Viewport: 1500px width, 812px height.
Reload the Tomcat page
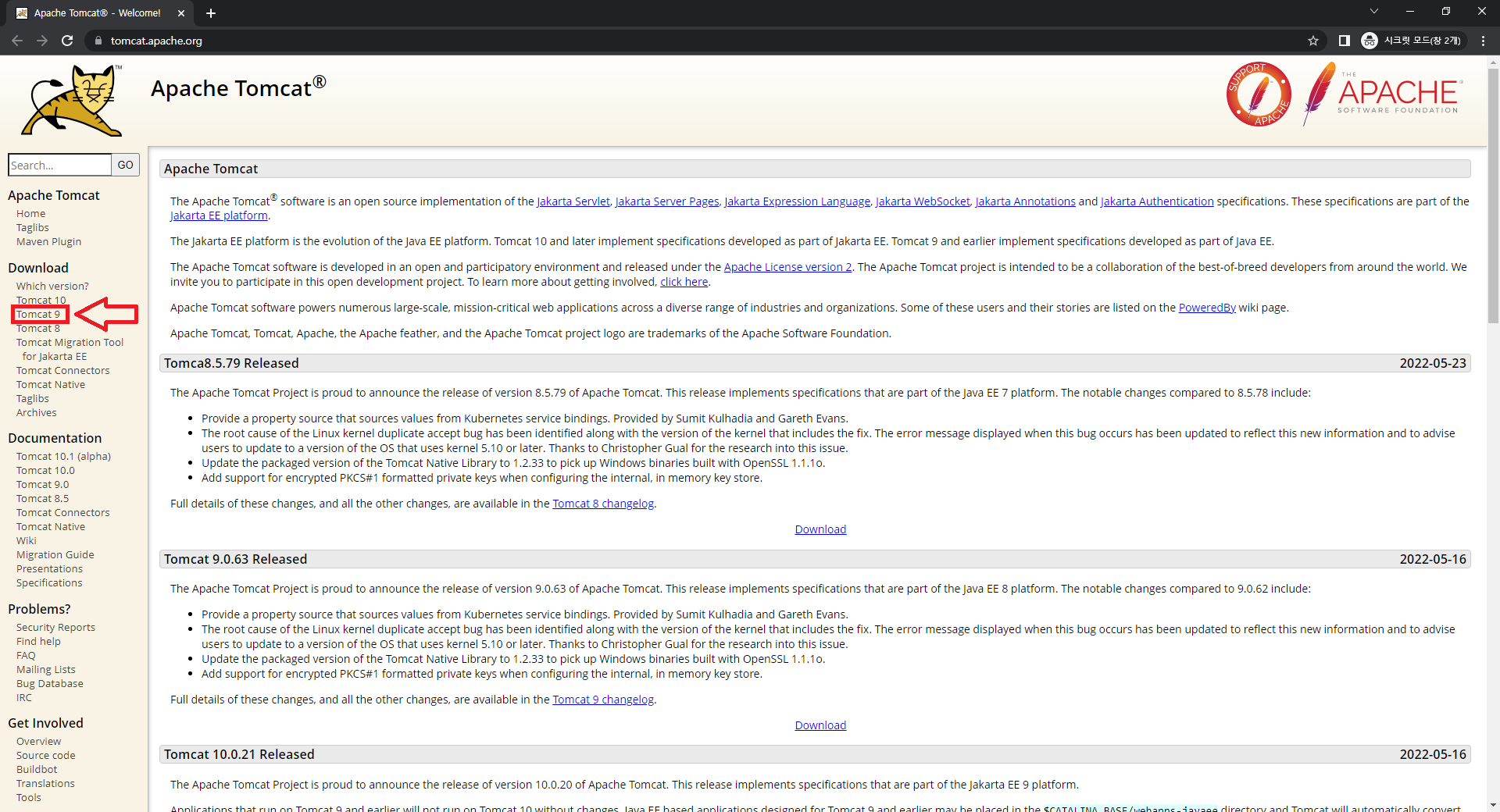pyautogui.click(x=67, y=41)
